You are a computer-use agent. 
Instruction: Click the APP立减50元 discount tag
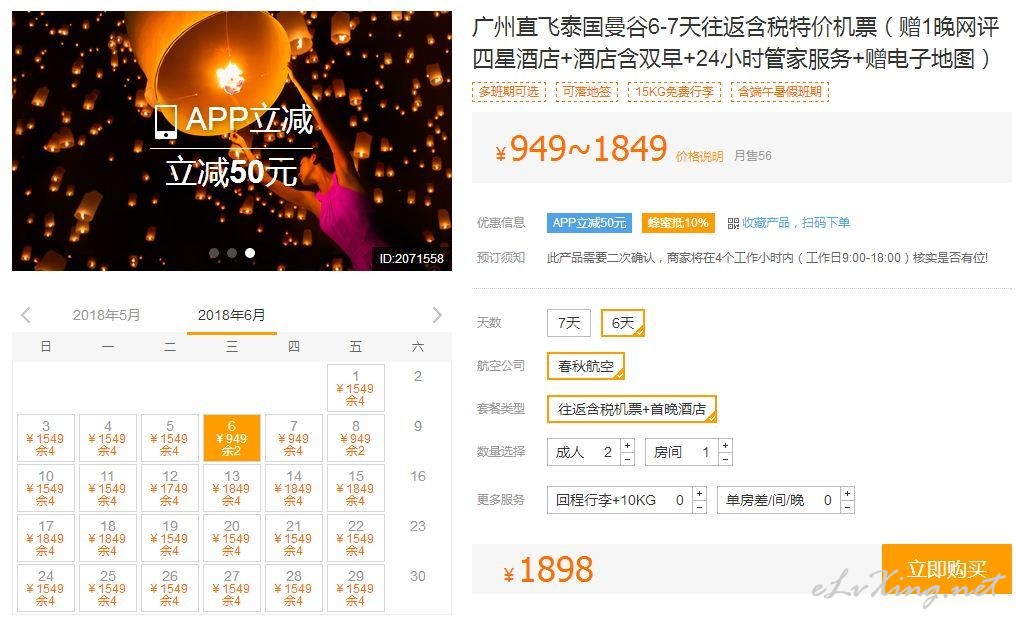tap(589, 223)
